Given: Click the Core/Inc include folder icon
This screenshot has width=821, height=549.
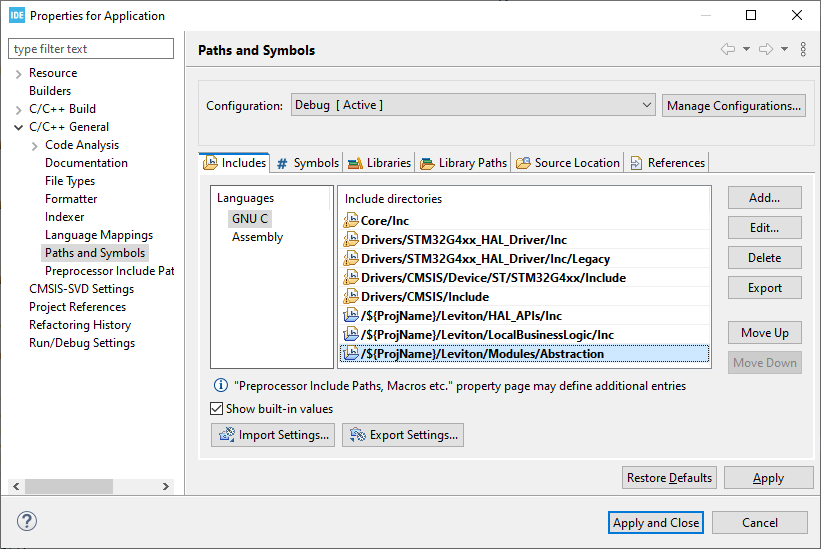Looking at the screenshot, I should coord(350,221).
